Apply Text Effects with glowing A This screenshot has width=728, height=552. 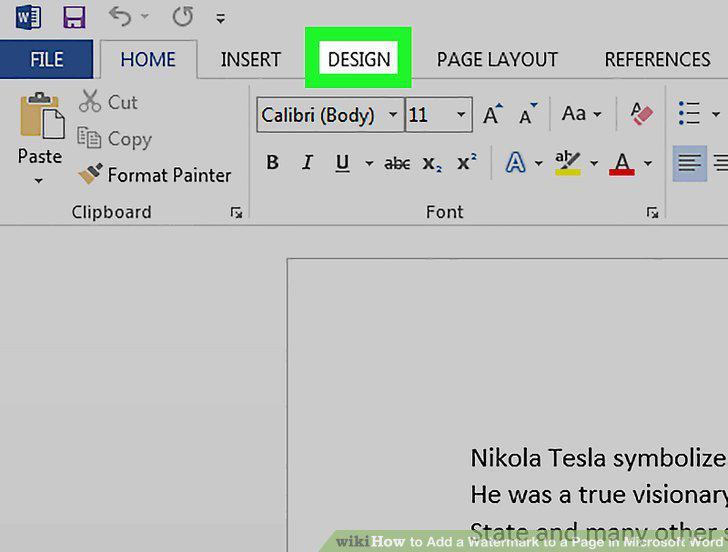pyautogui.click(x=515, y=162)
